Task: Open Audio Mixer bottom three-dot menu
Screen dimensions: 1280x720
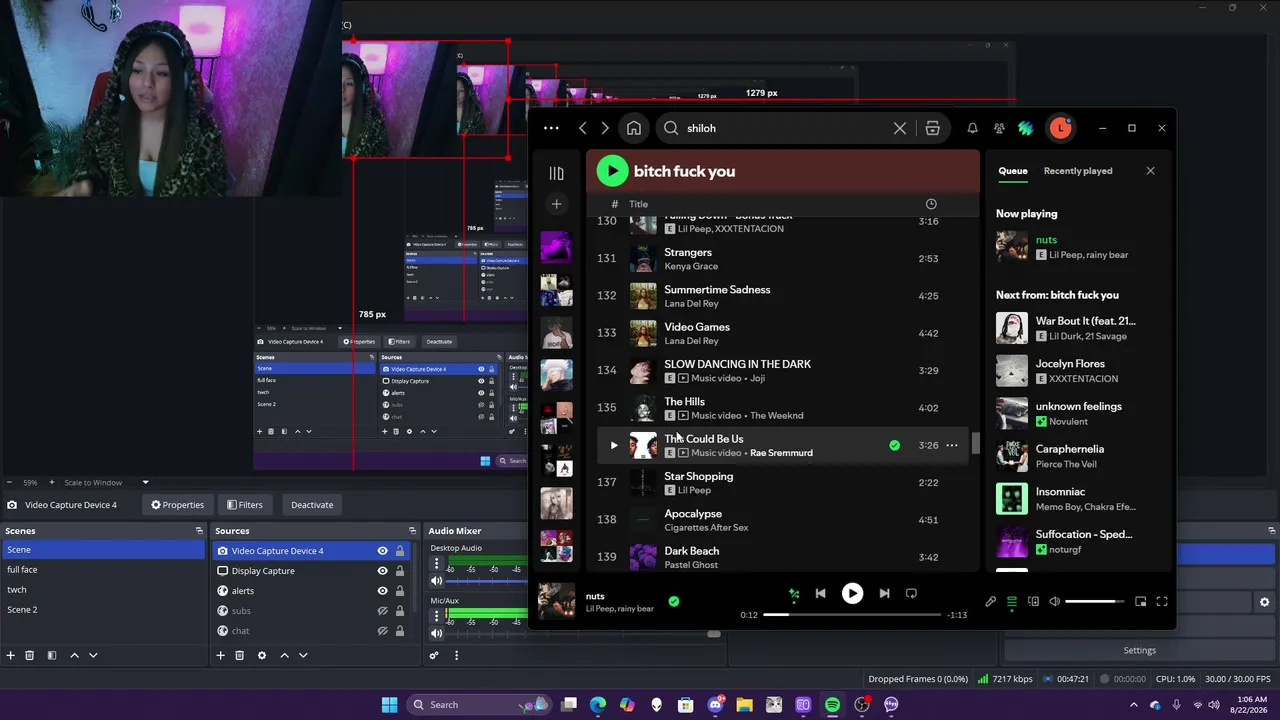Action: (456, 656)
